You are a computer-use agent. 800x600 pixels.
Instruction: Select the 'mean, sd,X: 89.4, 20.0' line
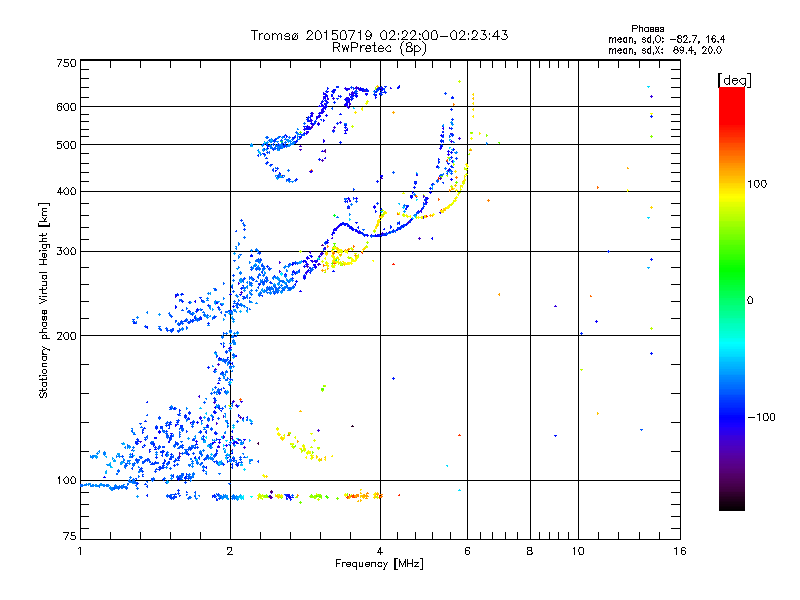pos(665,50)
